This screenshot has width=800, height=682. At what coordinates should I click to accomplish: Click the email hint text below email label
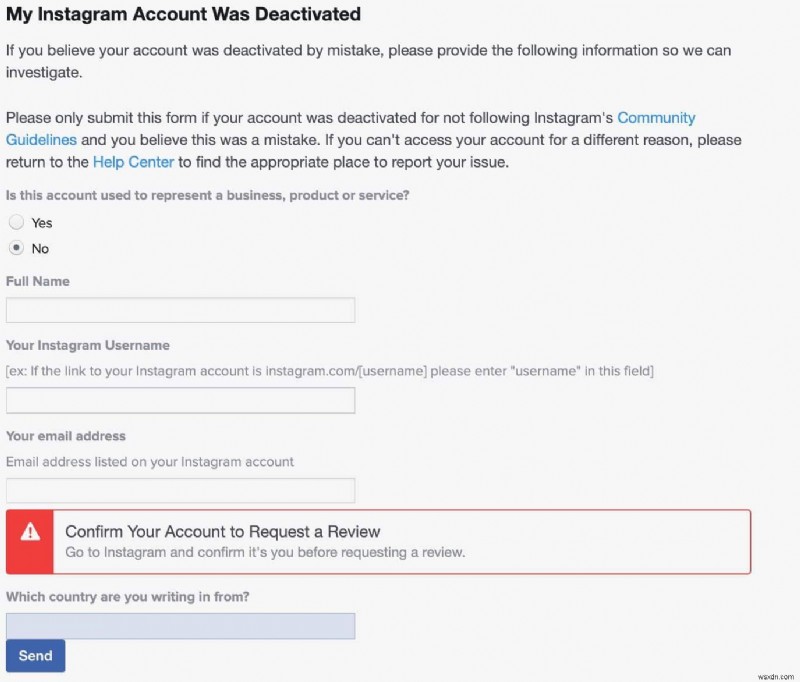point(149,461)
